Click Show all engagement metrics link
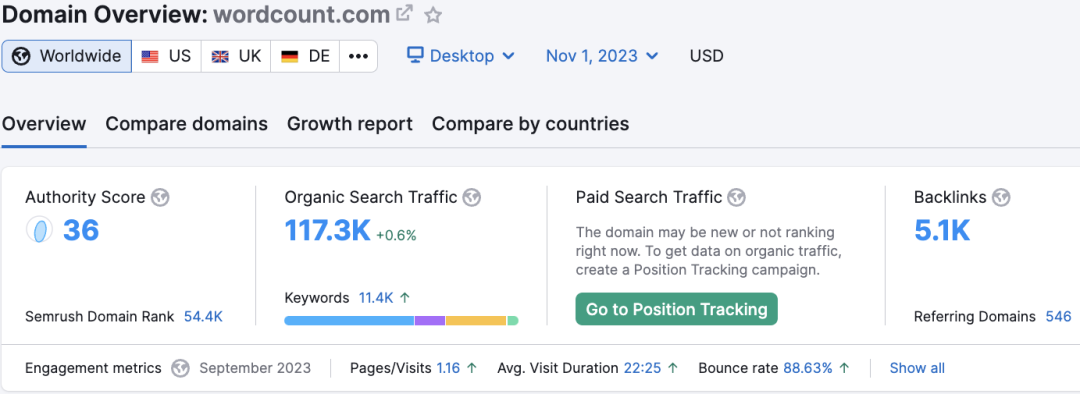 click(917, 368)
